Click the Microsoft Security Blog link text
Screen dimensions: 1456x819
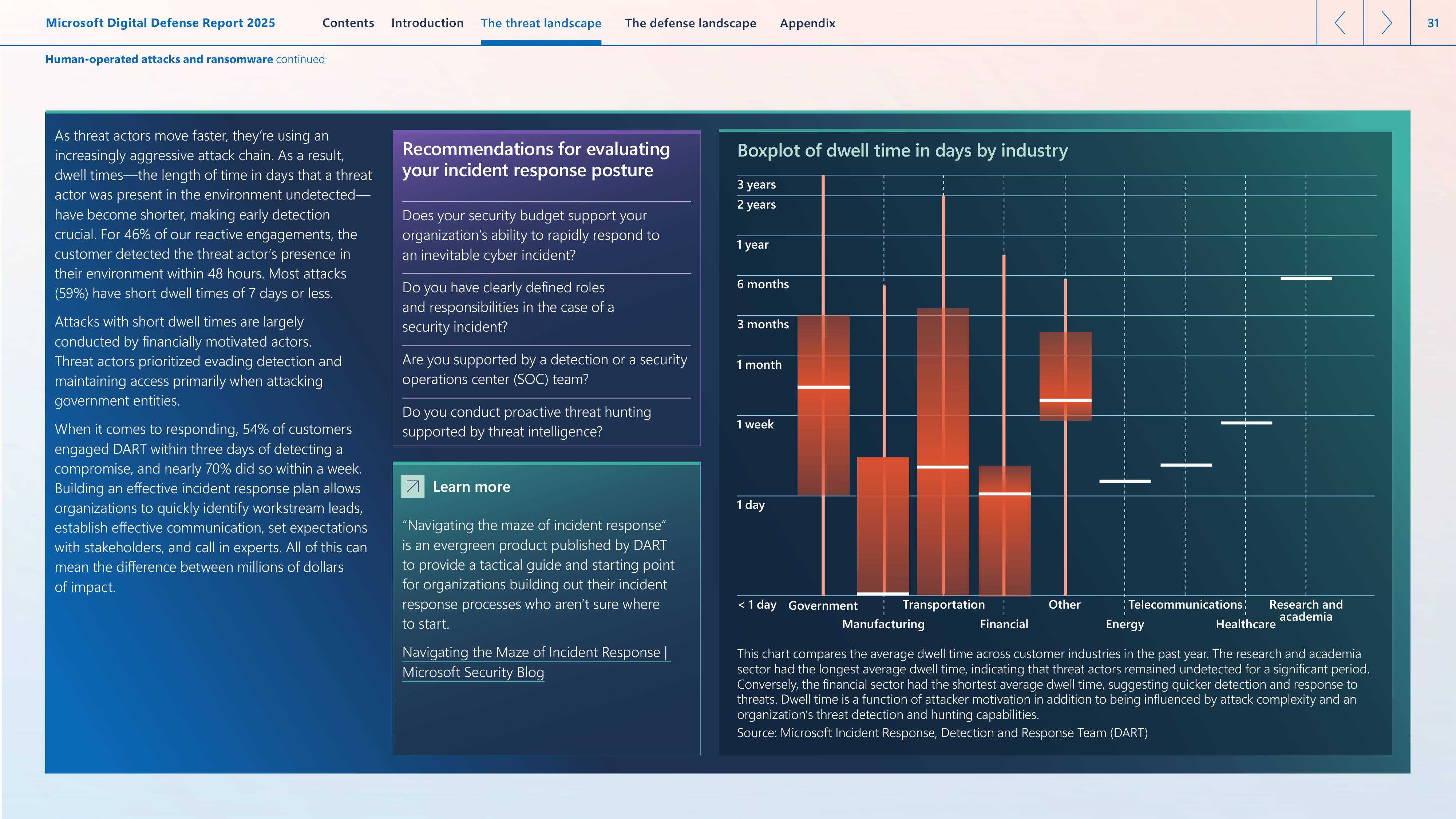(473, 672)
